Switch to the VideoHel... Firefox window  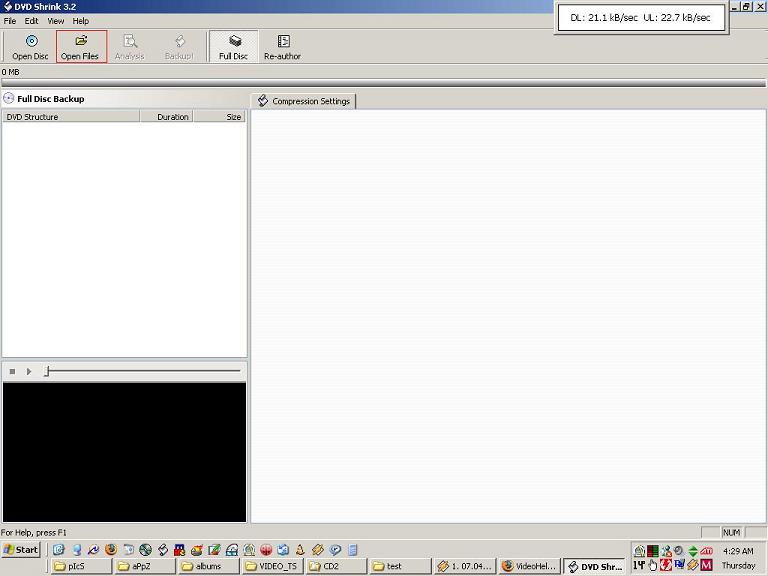tap(529, 566)
